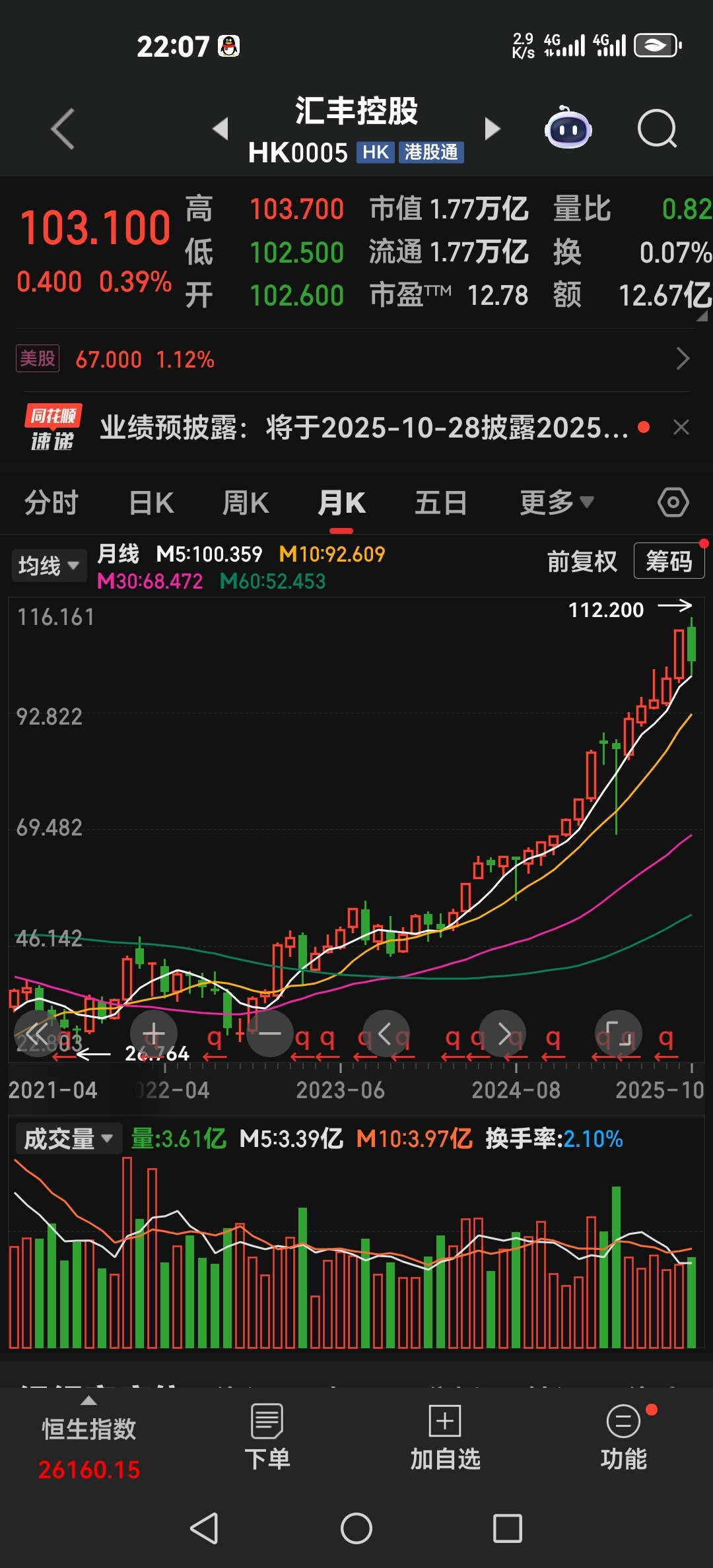Open the 成交量 sub-indicator dropdown

tap(68, 1138)
